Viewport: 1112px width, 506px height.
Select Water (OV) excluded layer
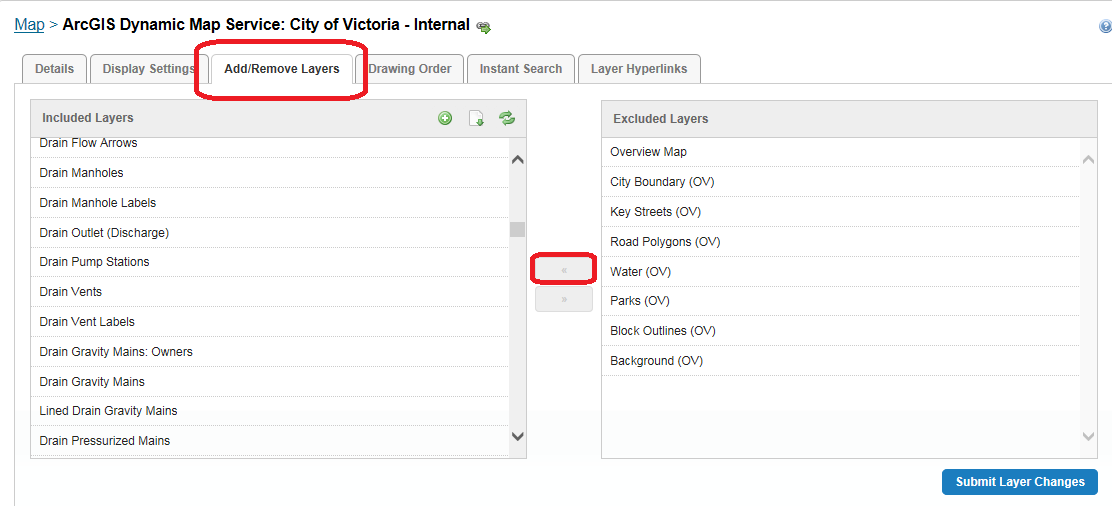pyautogui.click(x=840, y=271)
